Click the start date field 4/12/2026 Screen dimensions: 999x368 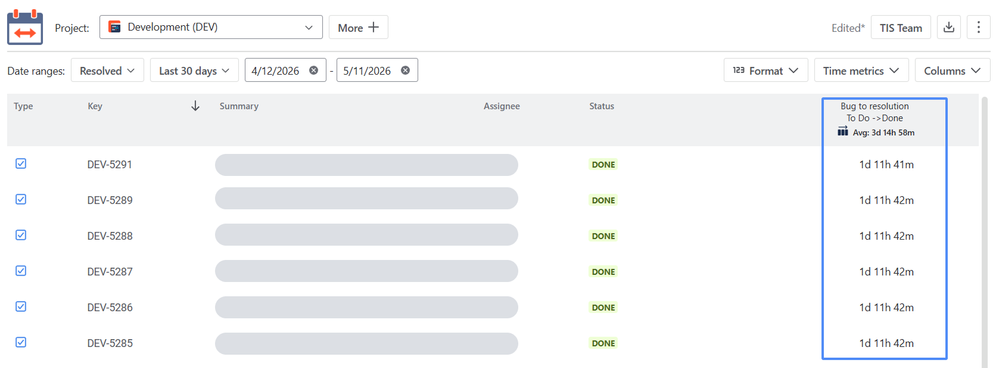[285, 71]
